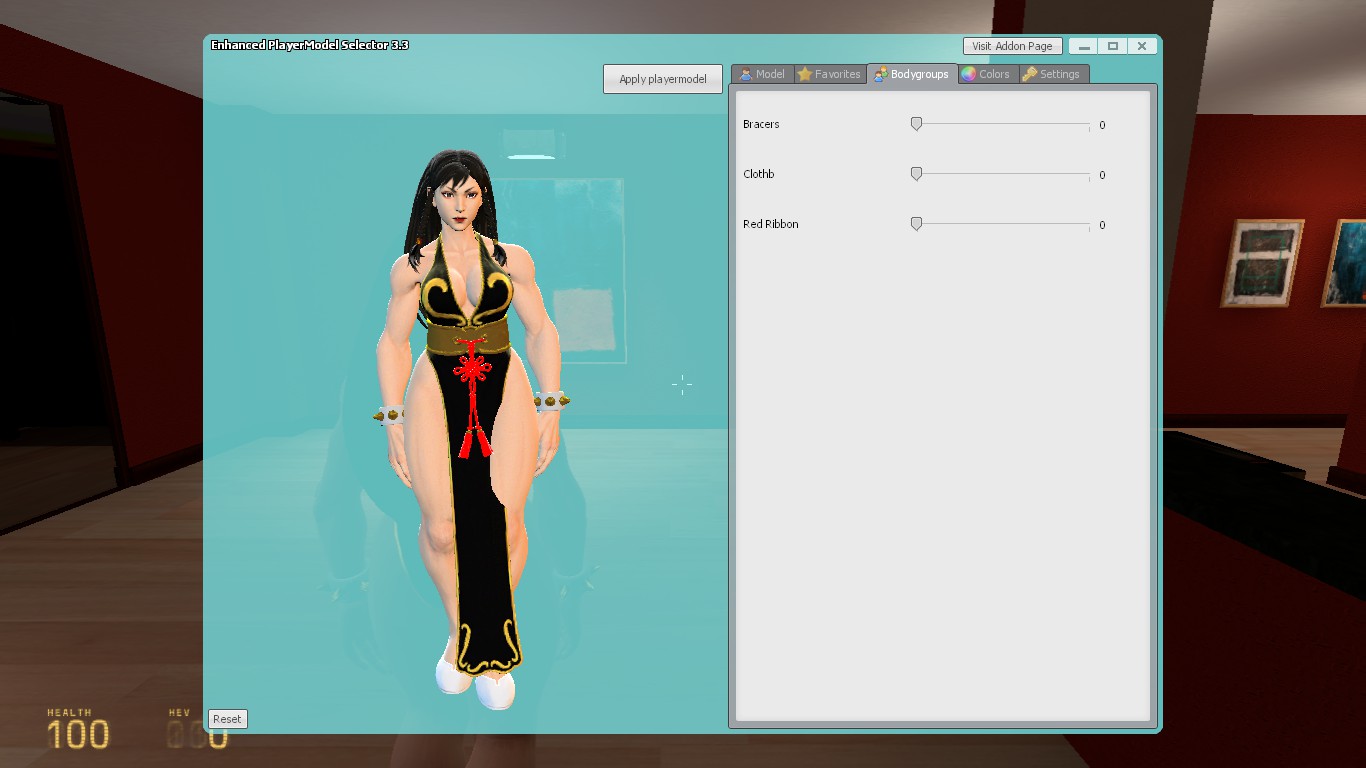The height and width of the screenshot is (768, 1366).
Task: Click the Bracers slider handle
Action: [x=916, y=124]
